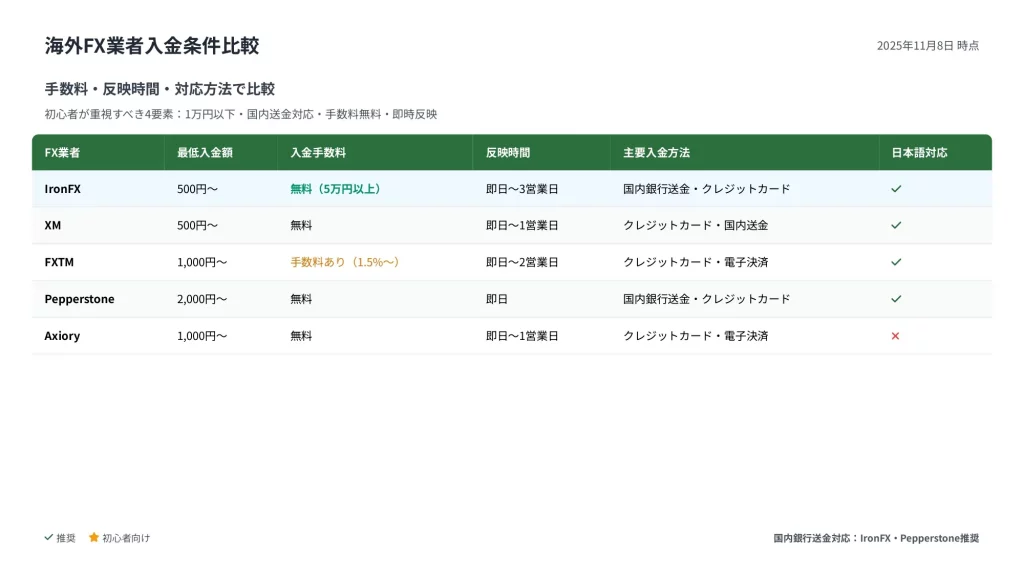Click the green checkmark in the FXTM row
This screenshot has width=1024, height=576.
(896, 262)
